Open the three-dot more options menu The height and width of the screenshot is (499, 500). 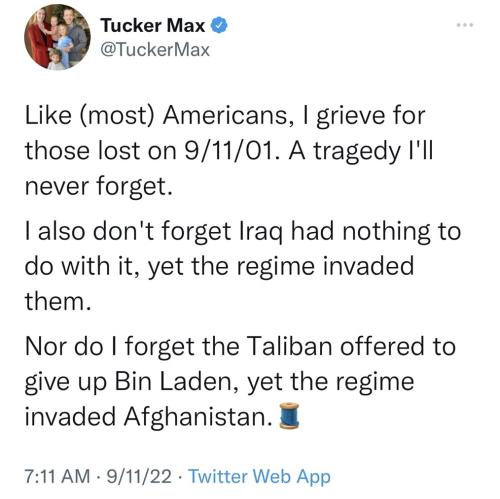click(465, 25)
